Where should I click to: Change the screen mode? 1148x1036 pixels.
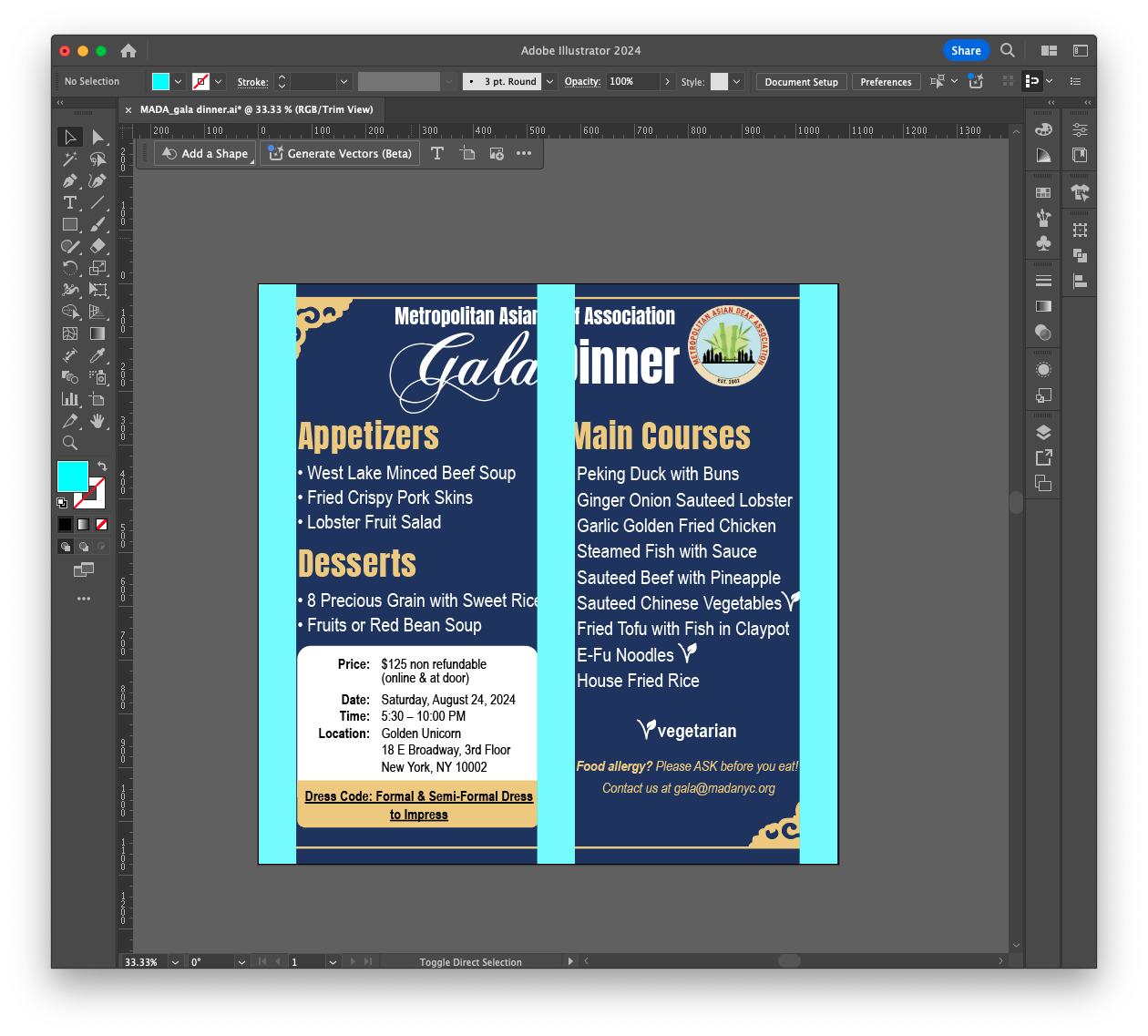84,570
